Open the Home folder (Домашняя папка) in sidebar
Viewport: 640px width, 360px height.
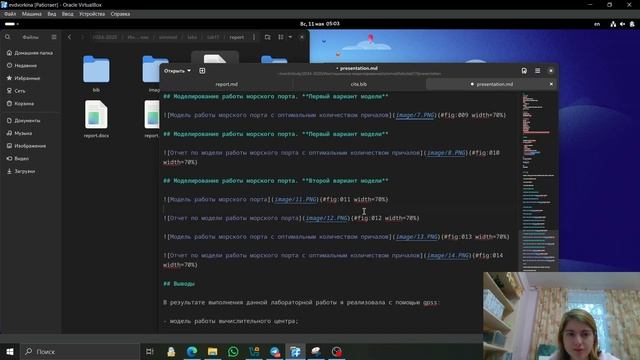(x=30, y=53)
